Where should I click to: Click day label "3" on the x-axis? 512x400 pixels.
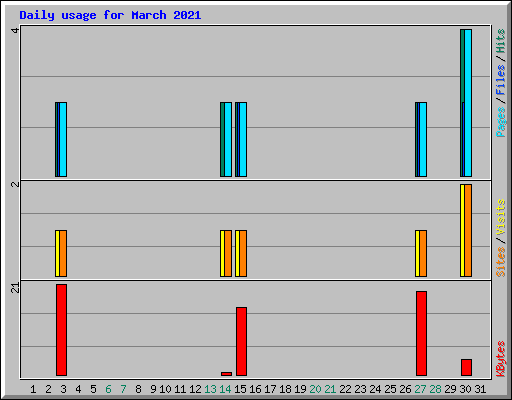click(x=63, y=389)
